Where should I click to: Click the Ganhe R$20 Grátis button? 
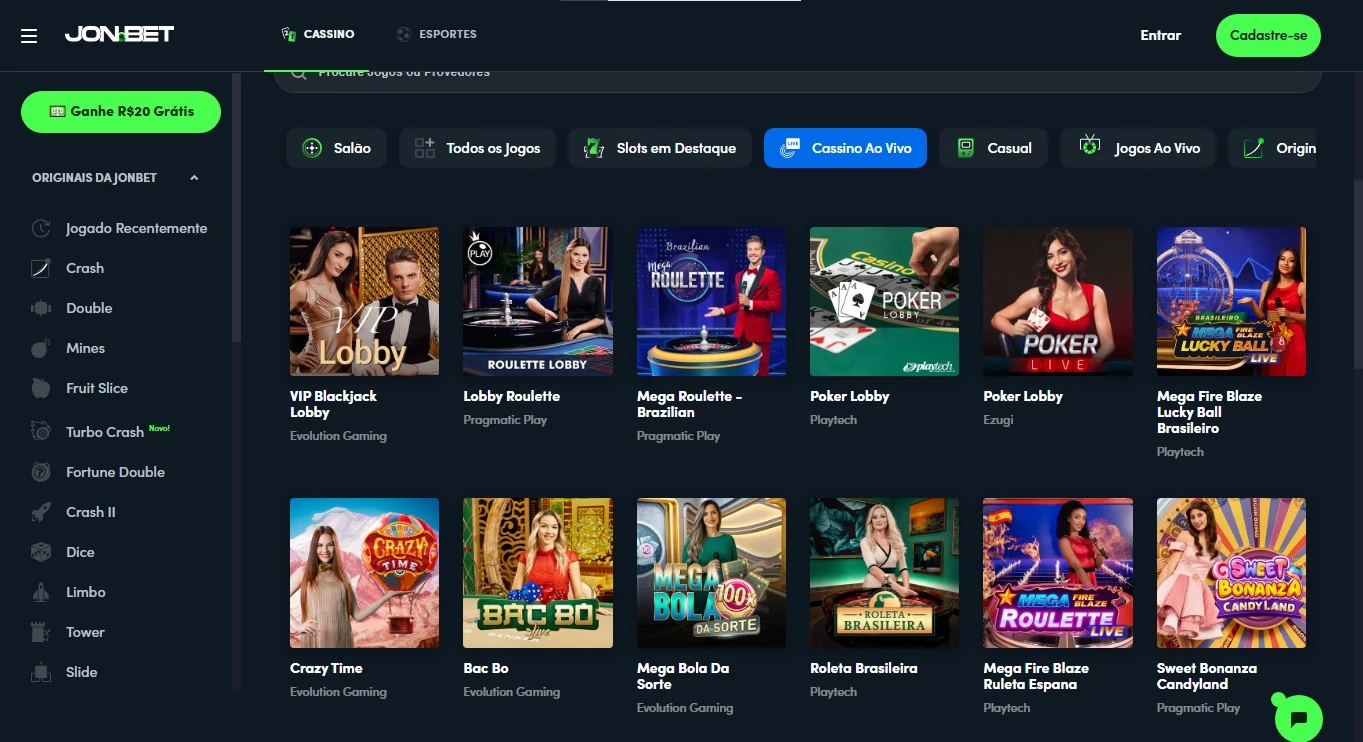[121, 111]
